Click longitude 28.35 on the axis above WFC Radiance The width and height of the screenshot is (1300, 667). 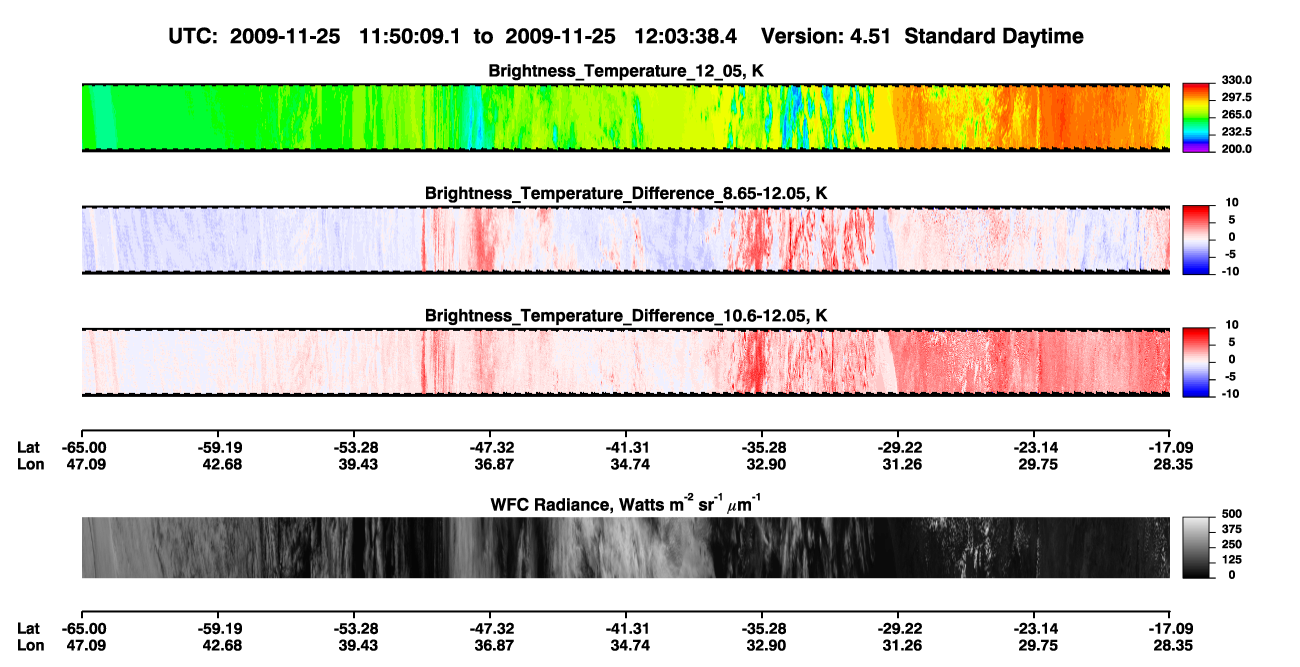[1170, 464]
